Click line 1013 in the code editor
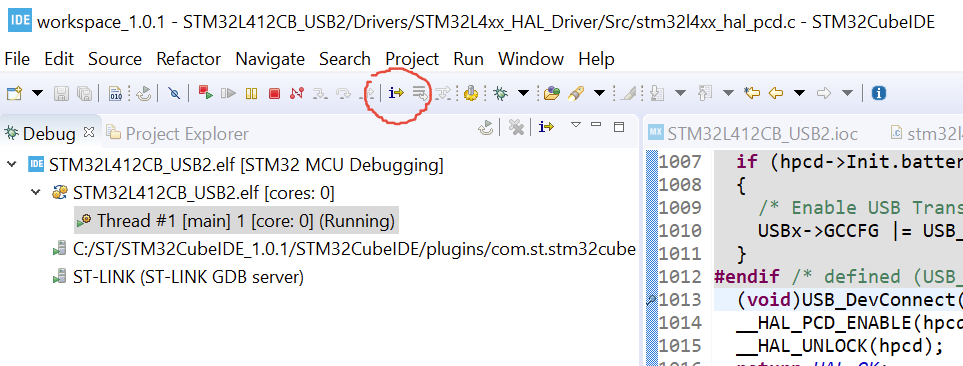 coord(838,299)
